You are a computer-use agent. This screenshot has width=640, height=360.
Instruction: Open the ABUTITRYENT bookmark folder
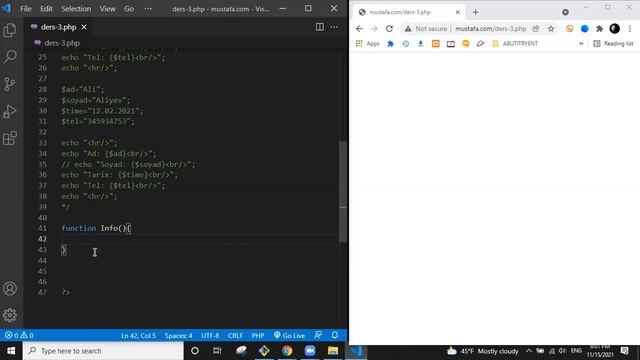(x=515, y=44)
